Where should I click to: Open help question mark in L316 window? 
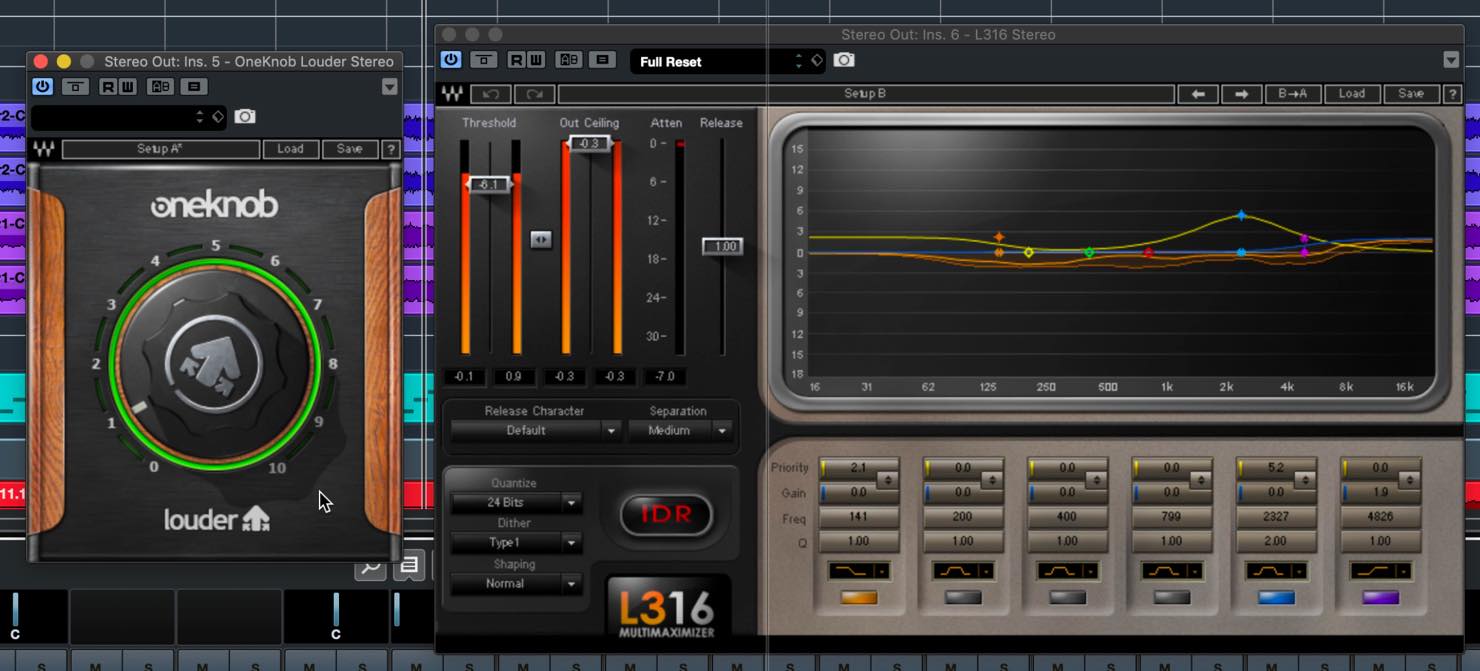tap(1453, 94)
